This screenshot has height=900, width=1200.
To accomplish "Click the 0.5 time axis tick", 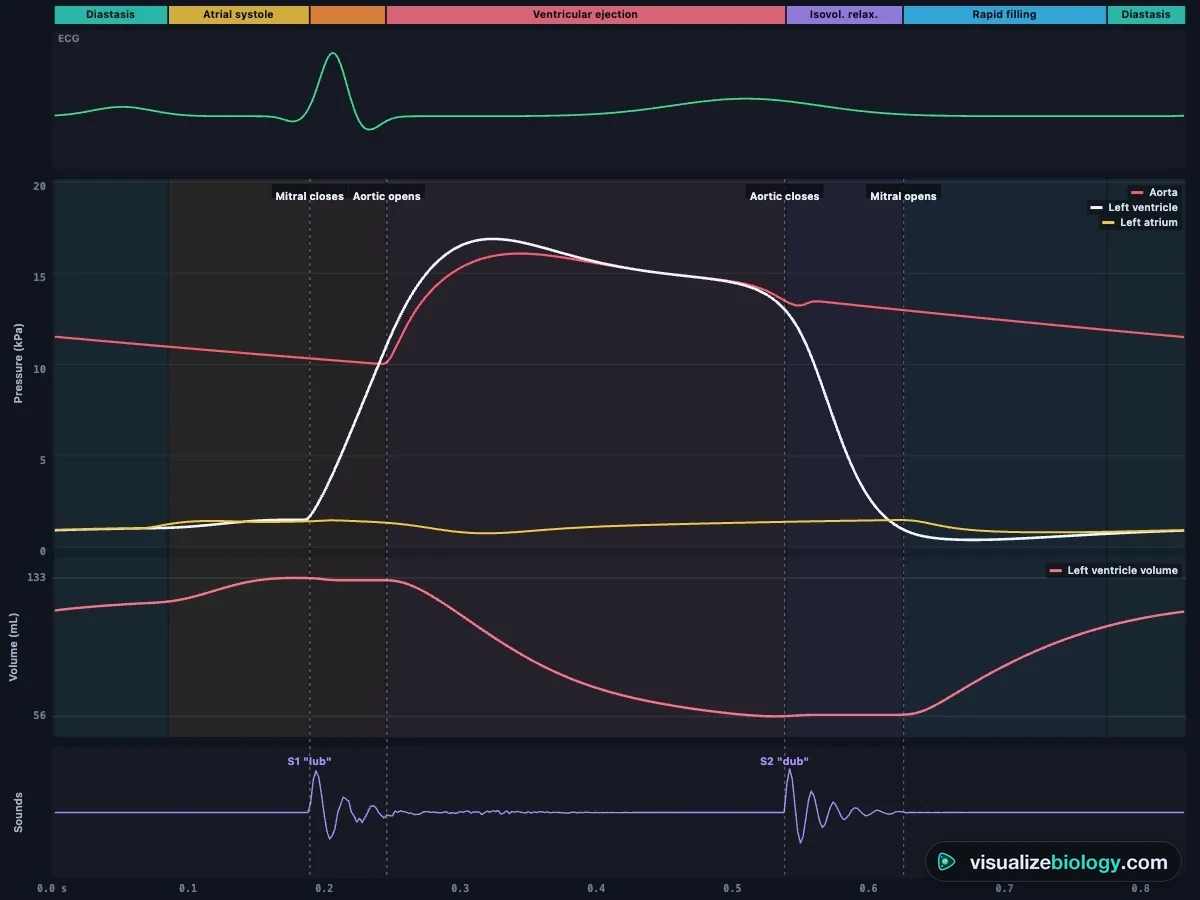I will click(732, 888).
